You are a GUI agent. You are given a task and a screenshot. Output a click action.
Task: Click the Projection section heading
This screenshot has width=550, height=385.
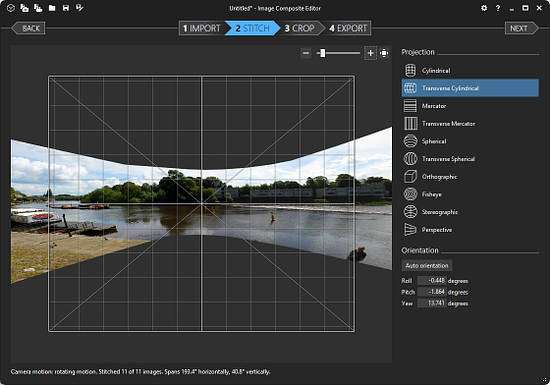click(x=418, y=52)
